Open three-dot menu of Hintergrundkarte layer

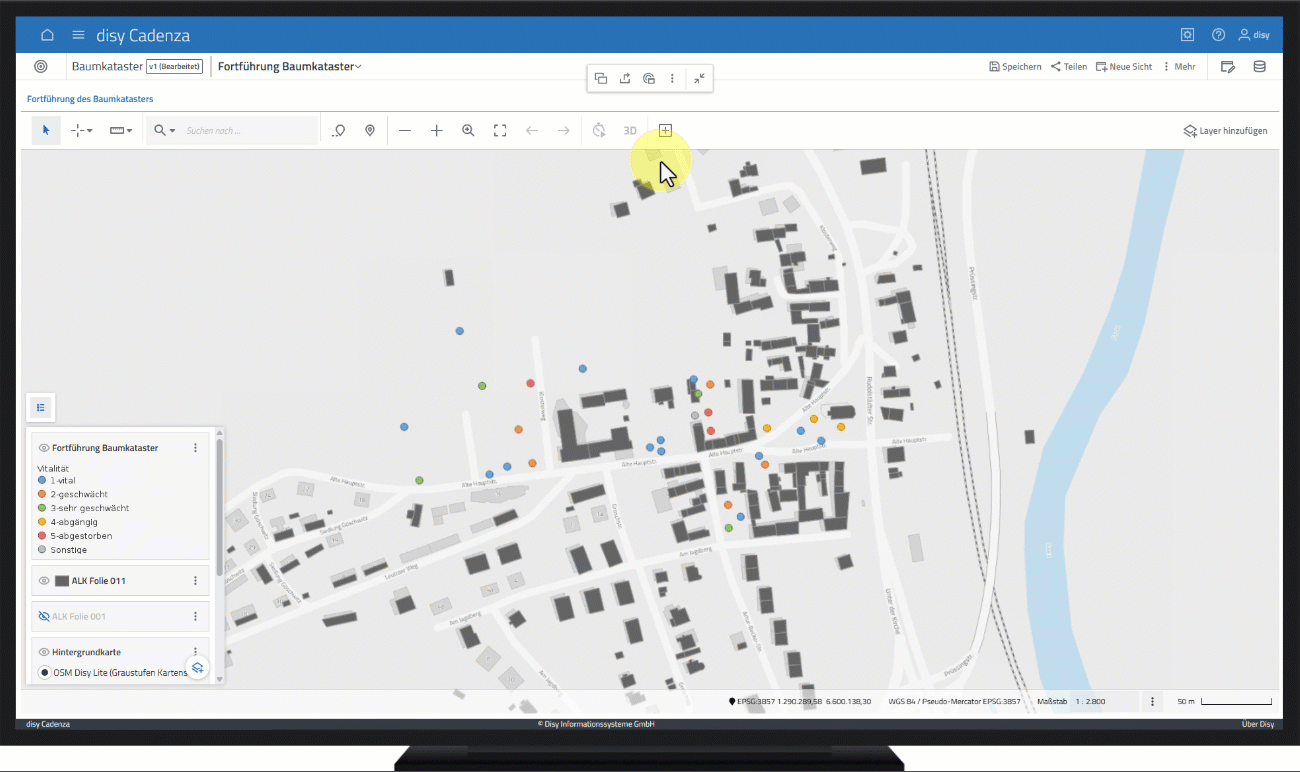click(x=196, y=652)
